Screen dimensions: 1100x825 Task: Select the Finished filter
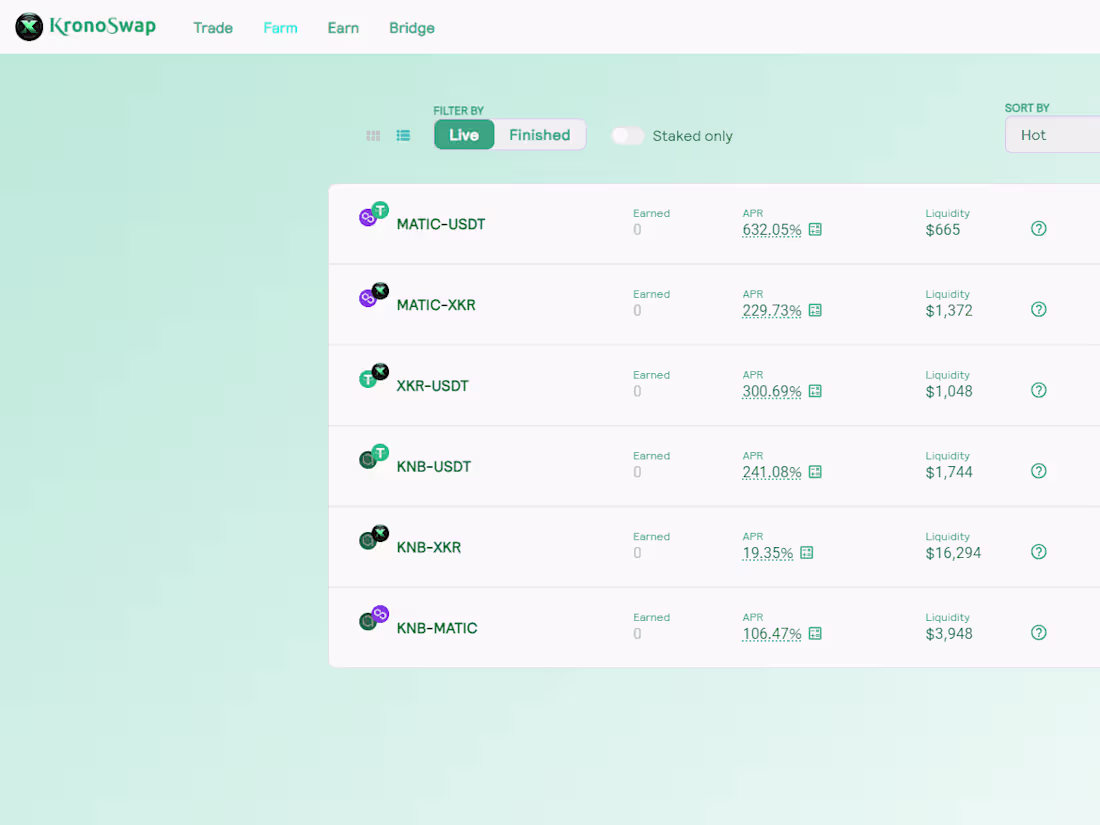539,135
